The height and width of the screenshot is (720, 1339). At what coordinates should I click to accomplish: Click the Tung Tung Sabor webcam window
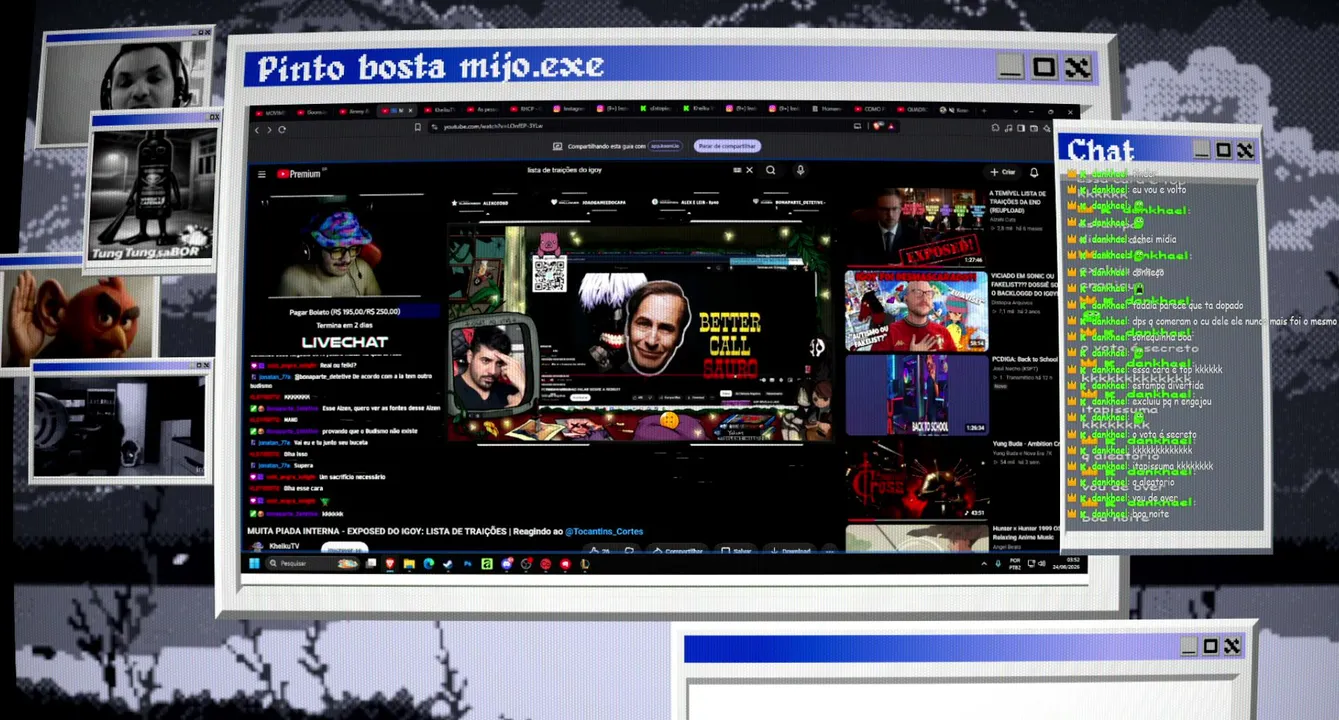click(152, 194)
